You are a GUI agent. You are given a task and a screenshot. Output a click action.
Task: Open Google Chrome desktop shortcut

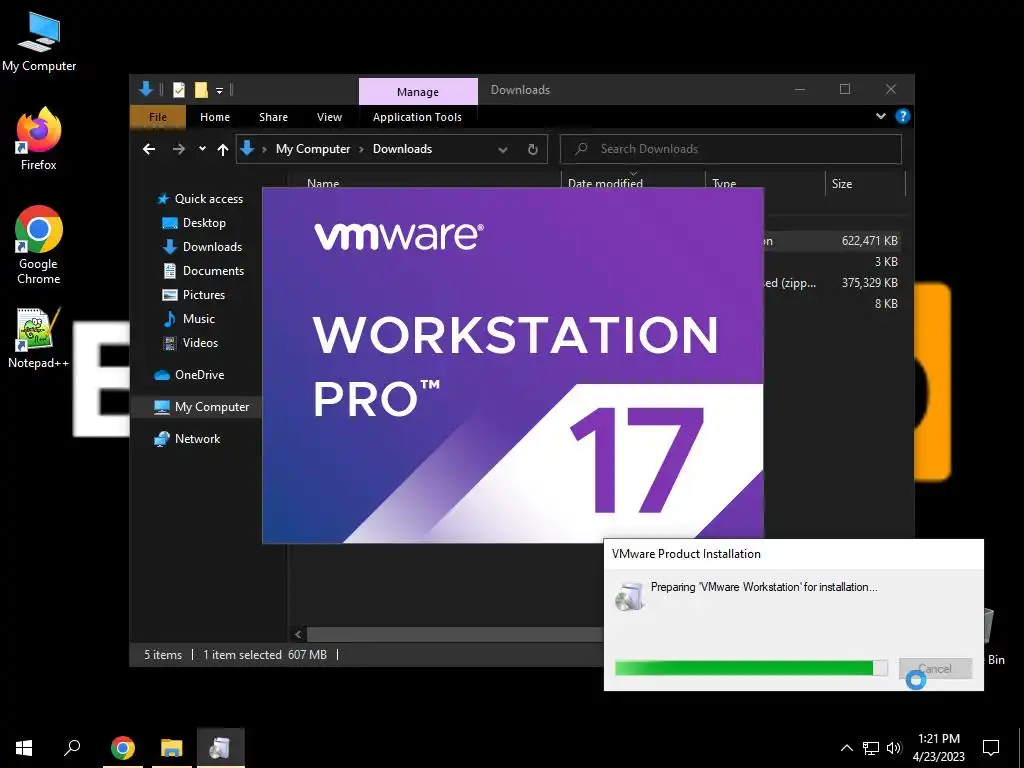[39, 244]
